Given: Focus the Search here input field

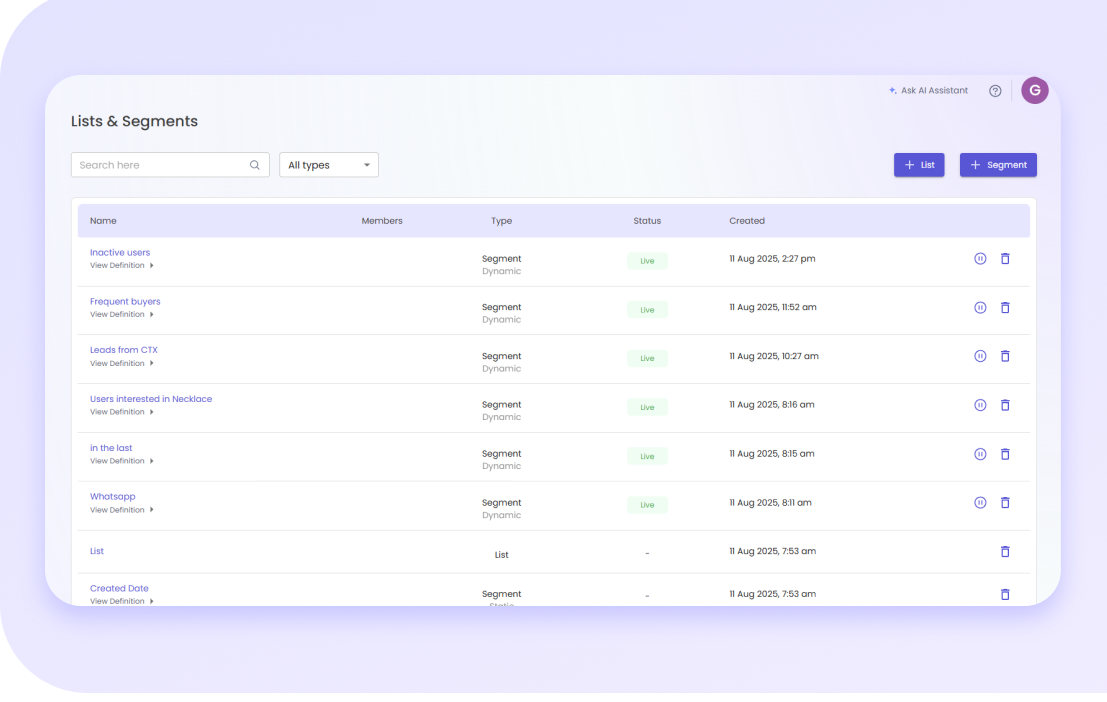Looking at the screenshot, I should (170, 165).
